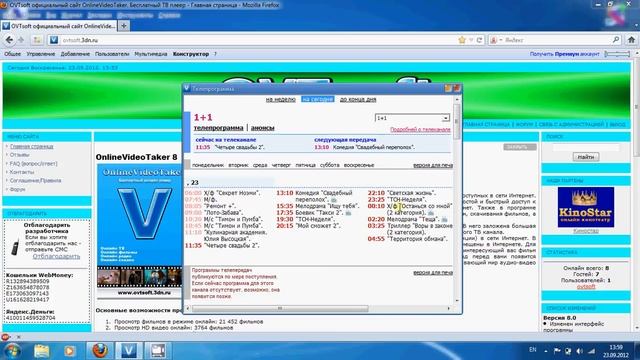The height and width of the screenshot is (360, 640).
Task: Switch to OnlineVideoTaker V taskbar icon
Action: [x=129, y=351]
